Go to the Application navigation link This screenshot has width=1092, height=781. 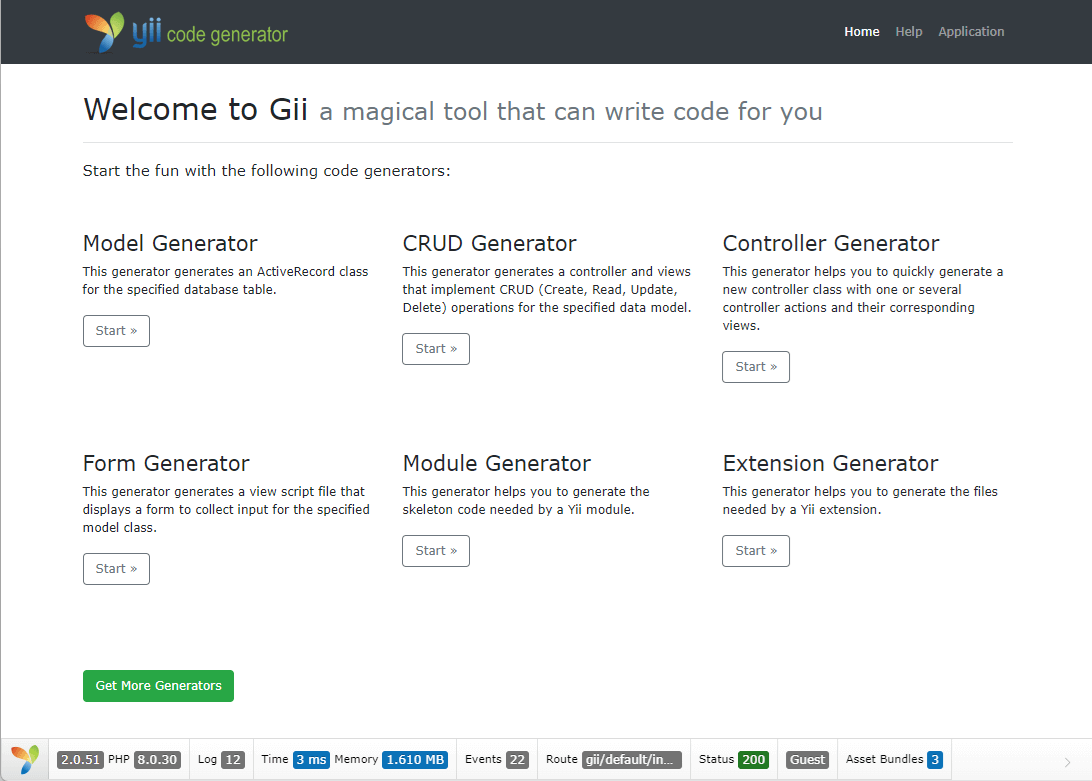pyautogui.click(x=970, y=32)
